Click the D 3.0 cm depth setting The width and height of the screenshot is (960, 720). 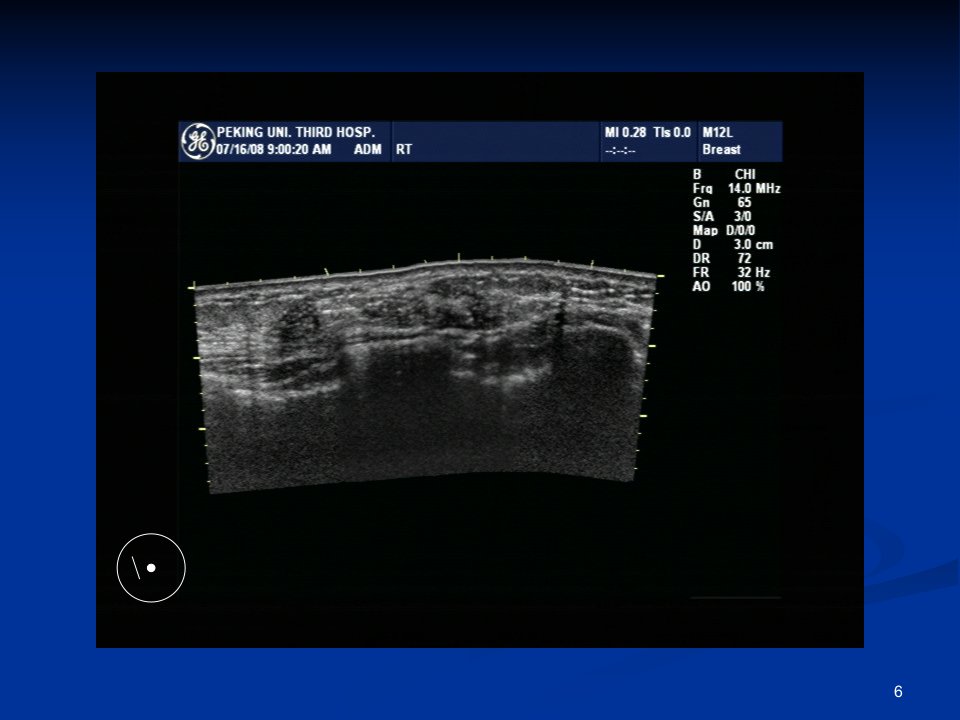click(733, 245)
